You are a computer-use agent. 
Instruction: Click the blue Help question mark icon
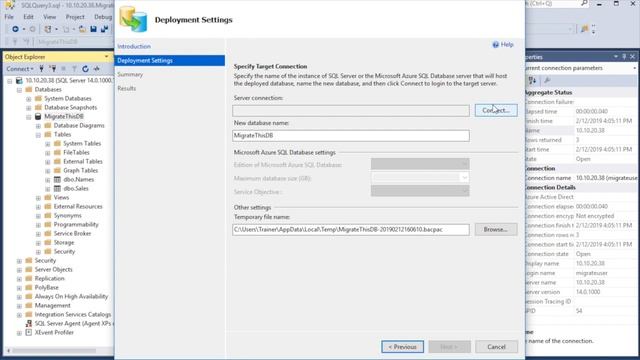coord(496,44)
